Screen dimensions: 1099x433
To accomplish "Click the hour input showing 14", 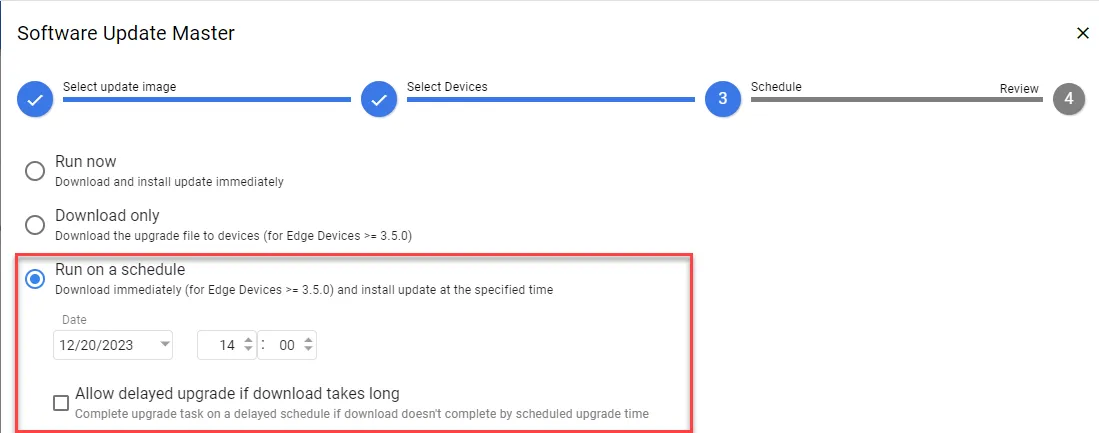I will point(226,345).
